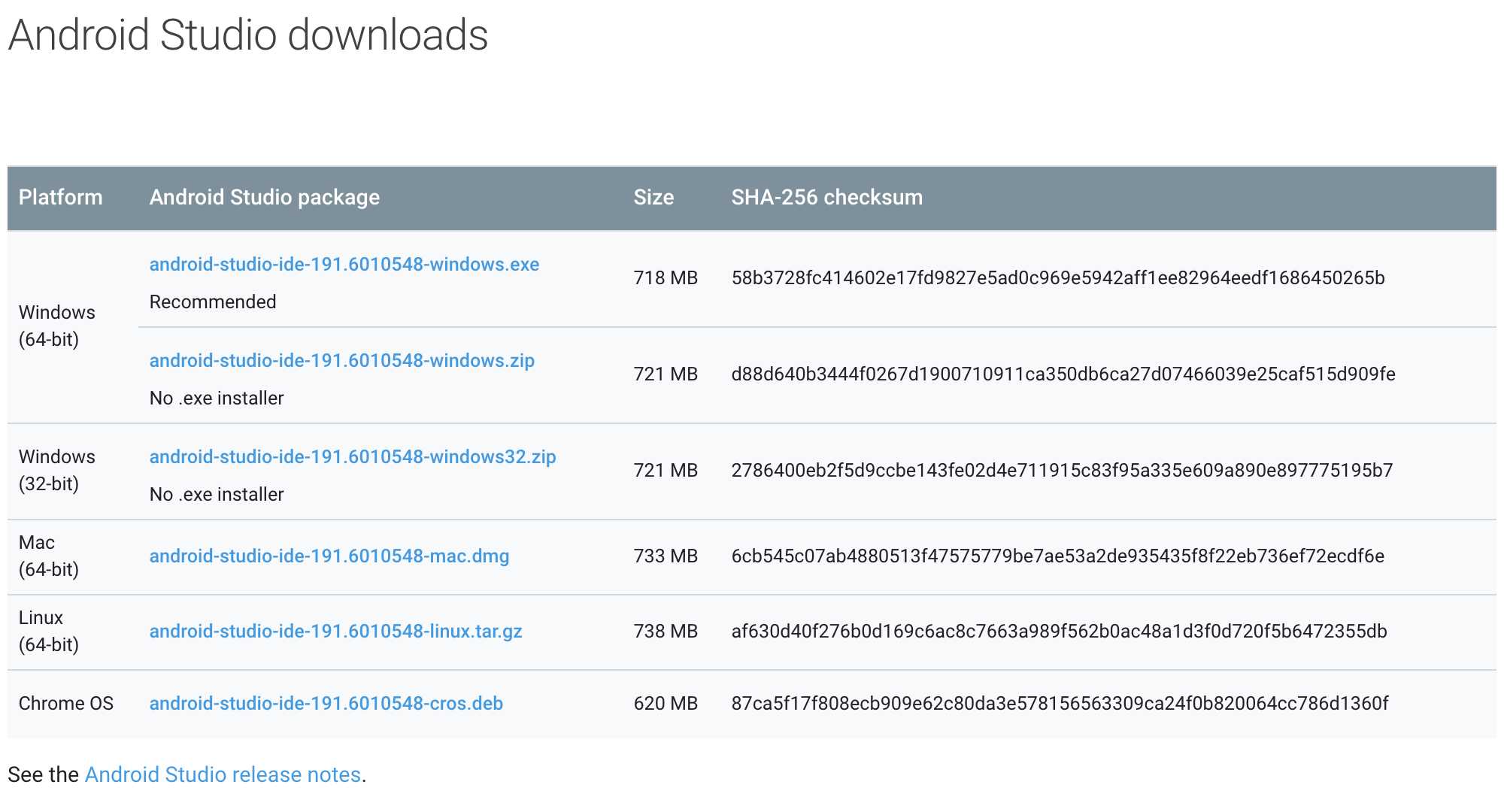Click the 718 MB size value
This screenshot has height=812, width=1504.
[x=666, y=278]
